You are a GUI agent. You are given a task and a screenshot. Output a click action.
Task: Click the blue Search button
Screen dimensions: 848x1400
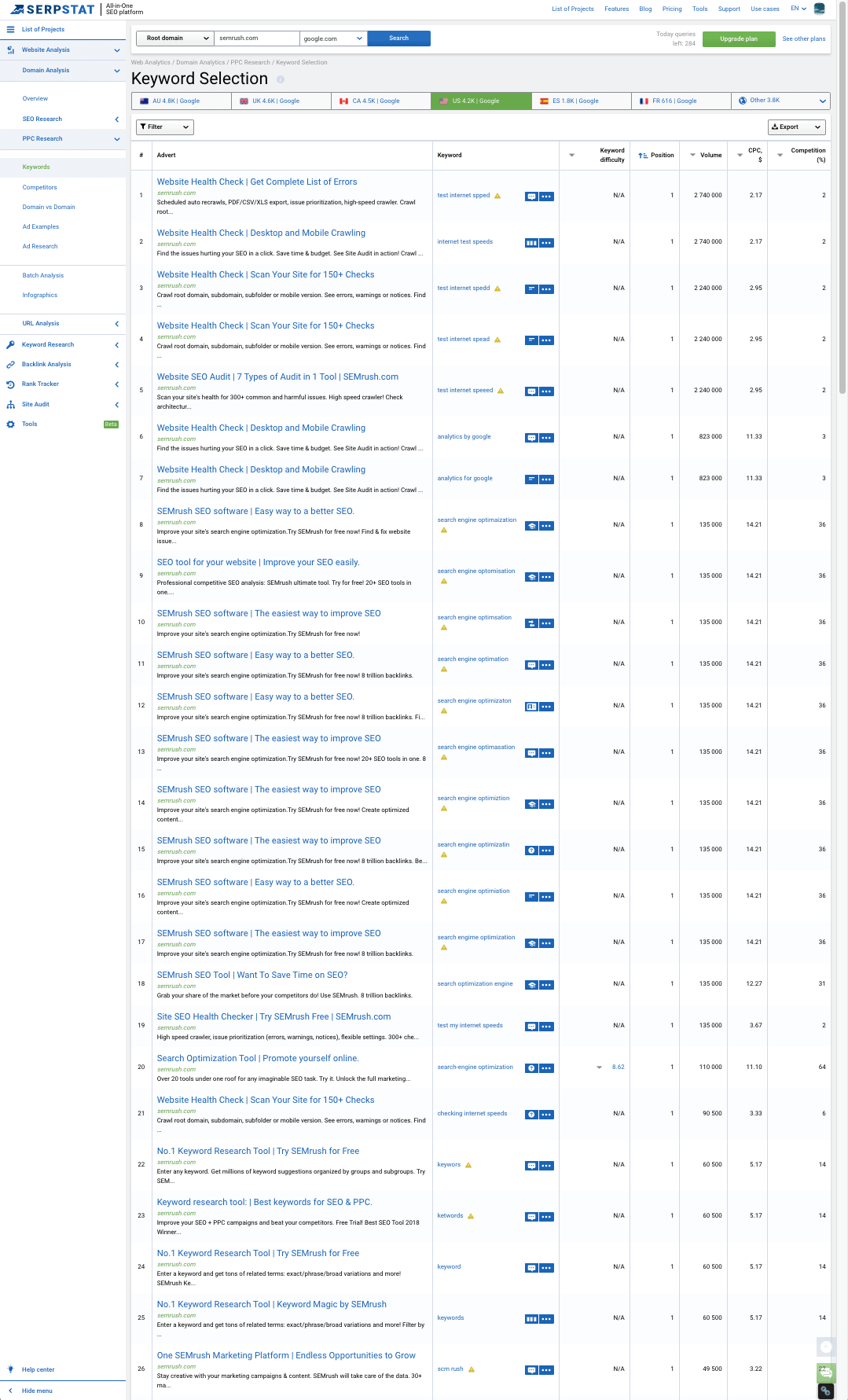[x=399, y=39]
